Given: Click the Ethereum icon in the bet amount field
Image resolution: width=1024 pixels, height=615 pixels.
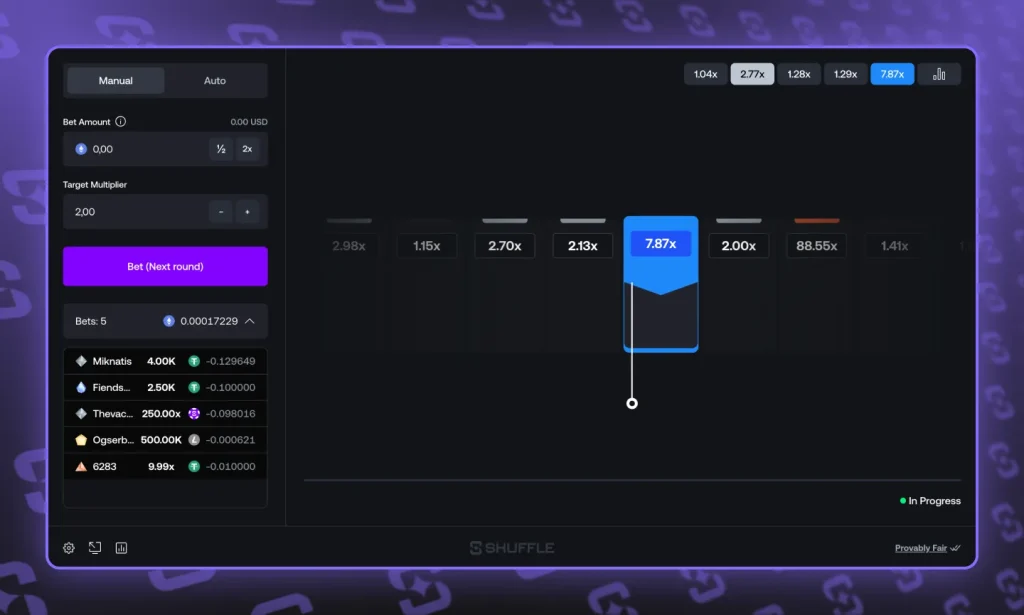Looking at the screenshot, I should coord(81,149).
